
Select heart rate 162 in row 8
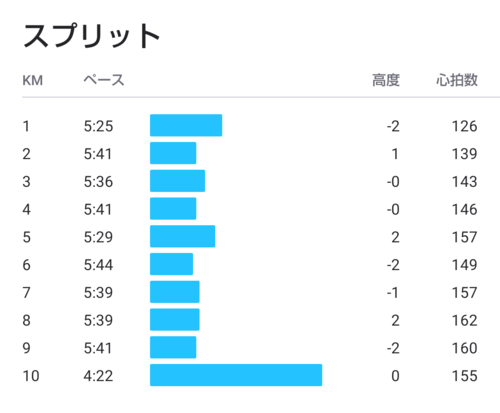tap(465, 321)
